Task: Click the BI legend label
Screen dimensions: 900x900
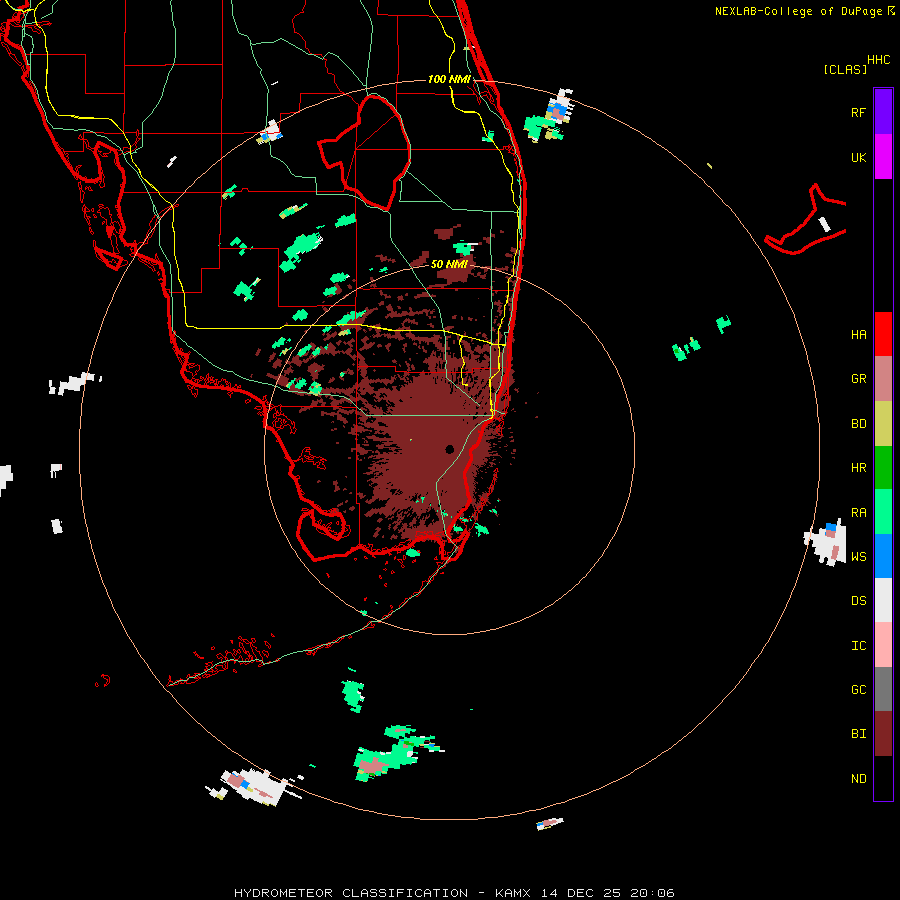Action: click(x=858, y=734)
